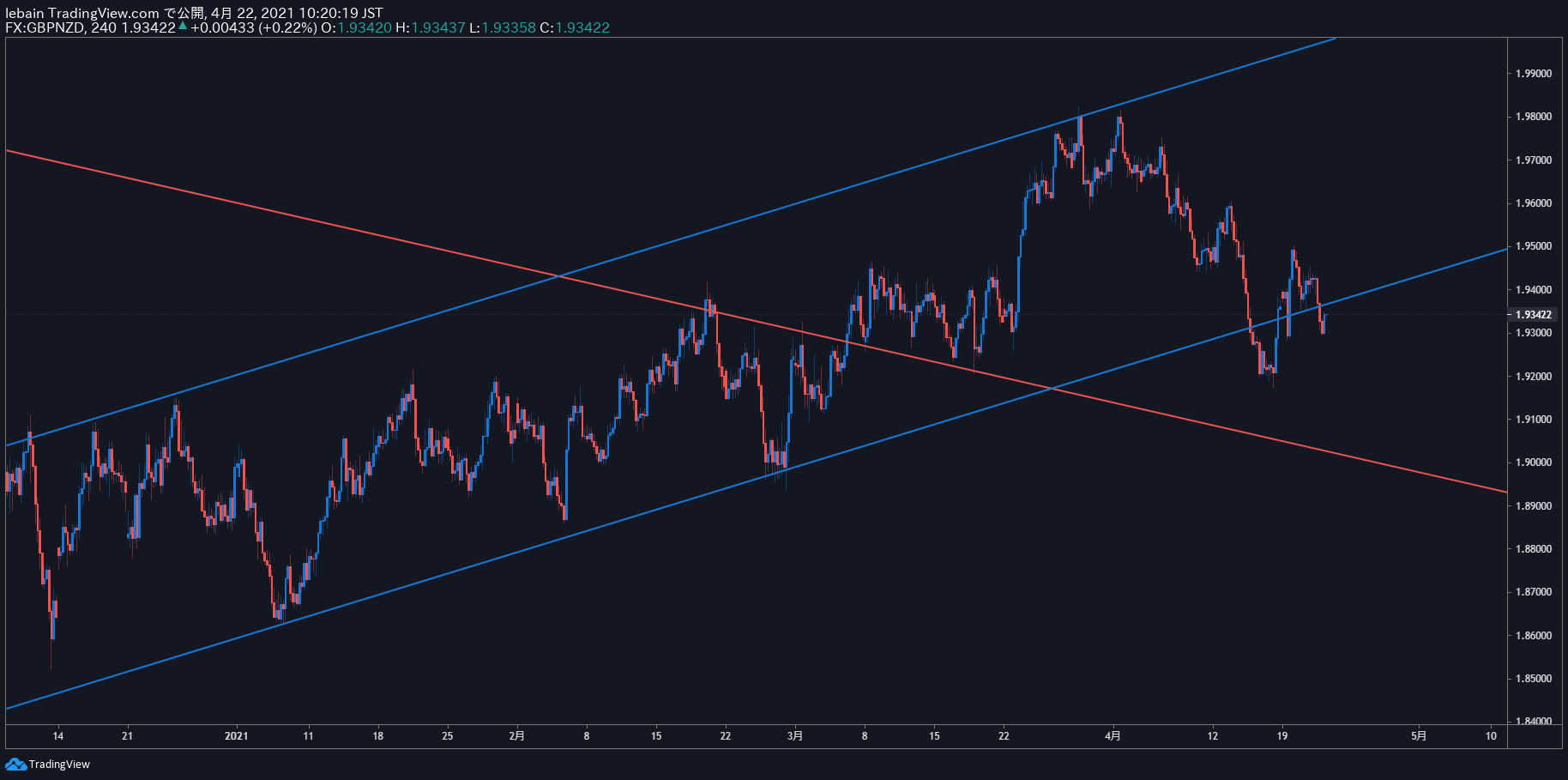Click the FX:GBPNZD symbol label
Screen dimensions: 1568x780
click(x=45, y=27)
